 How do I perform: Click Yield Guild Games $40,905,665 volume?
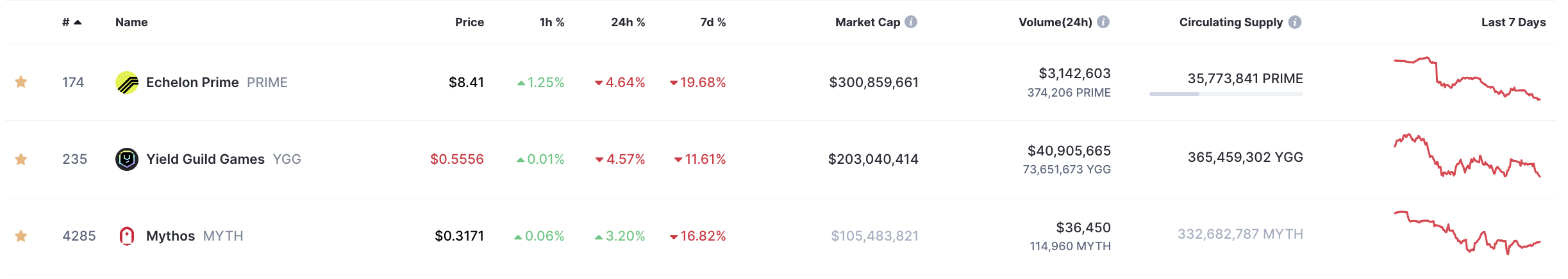tap(1069, 151)
